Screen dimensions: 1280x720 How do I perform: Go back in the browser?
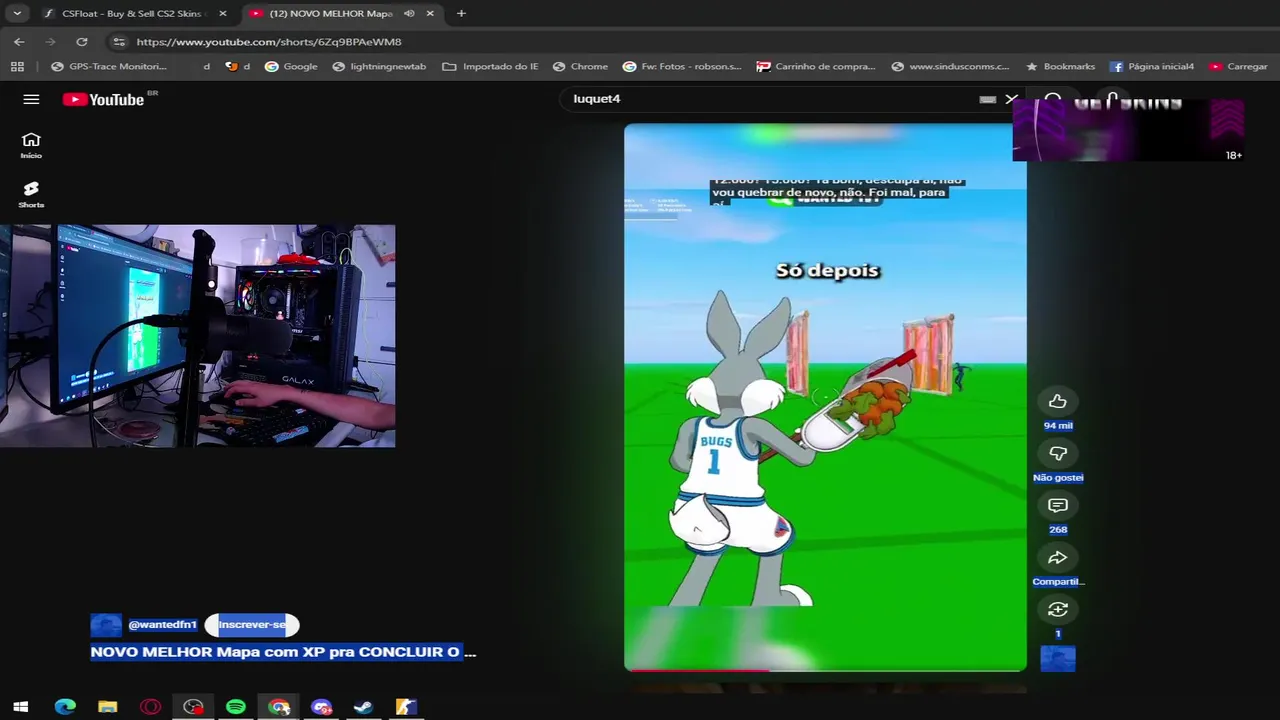point(19,42)
